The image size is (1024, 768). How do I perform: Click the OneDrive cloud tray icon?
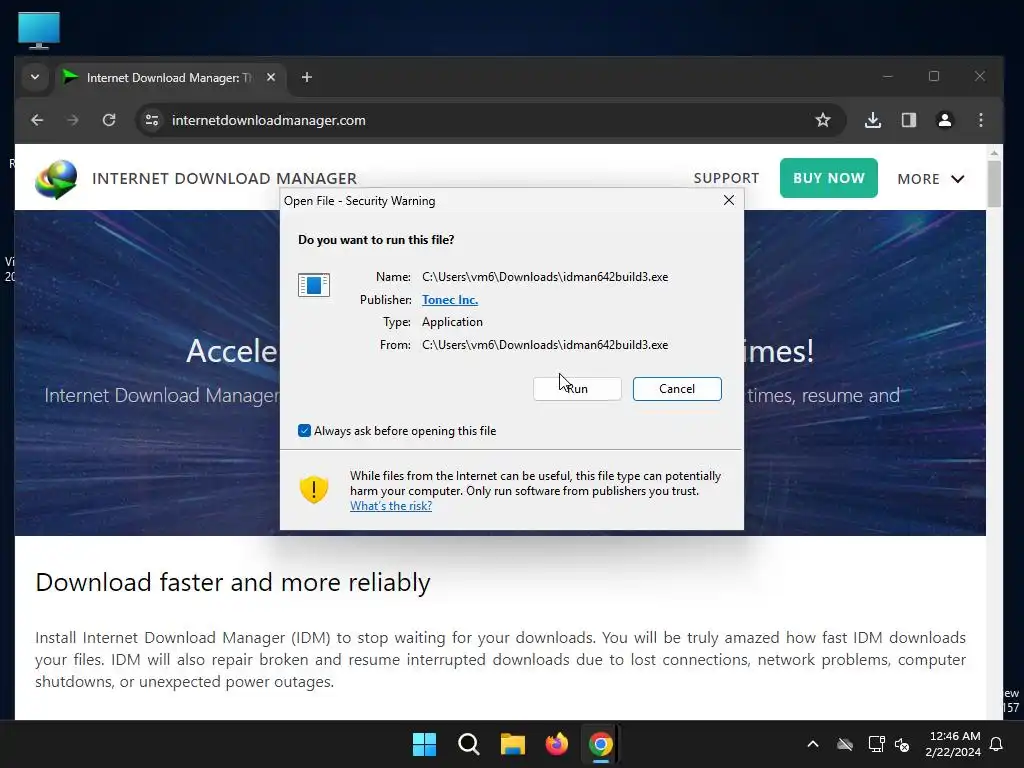[845, 744]
